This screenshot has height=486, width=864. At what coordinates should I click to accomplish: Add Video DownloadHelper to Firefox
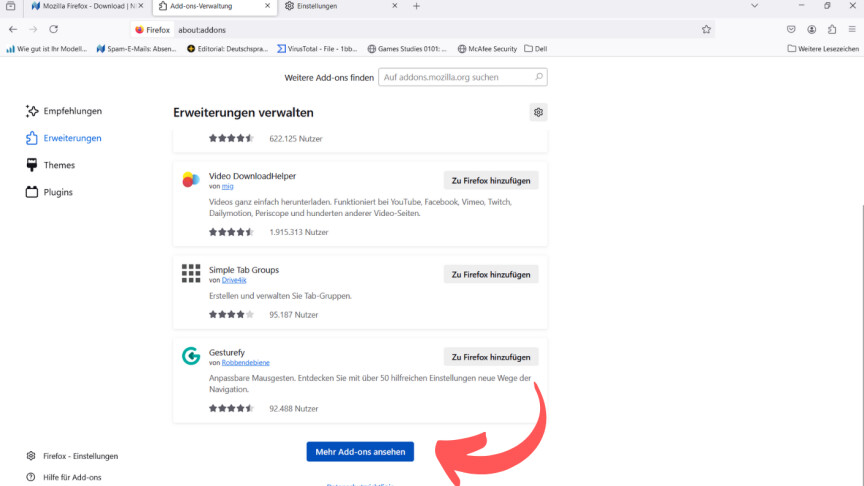point(491,180)
